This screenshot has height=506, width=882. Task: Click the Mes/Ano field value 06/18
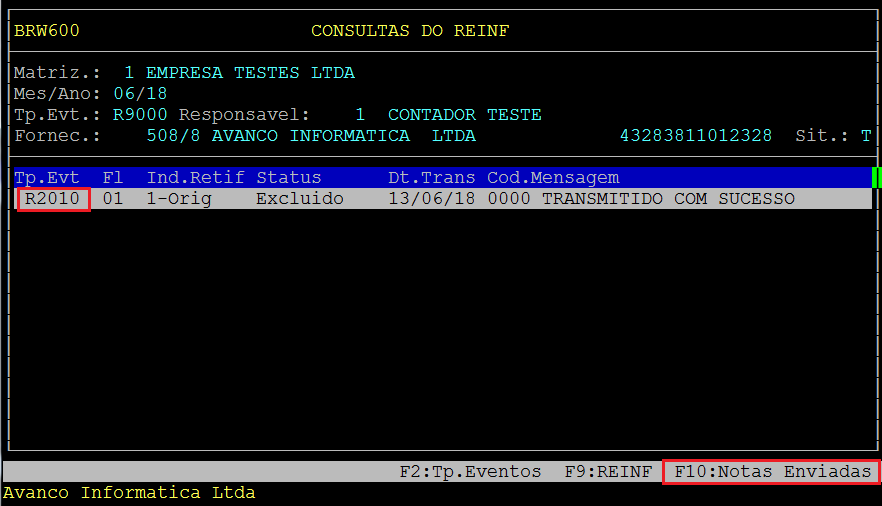pyautogui.click(x=140, y=93)
